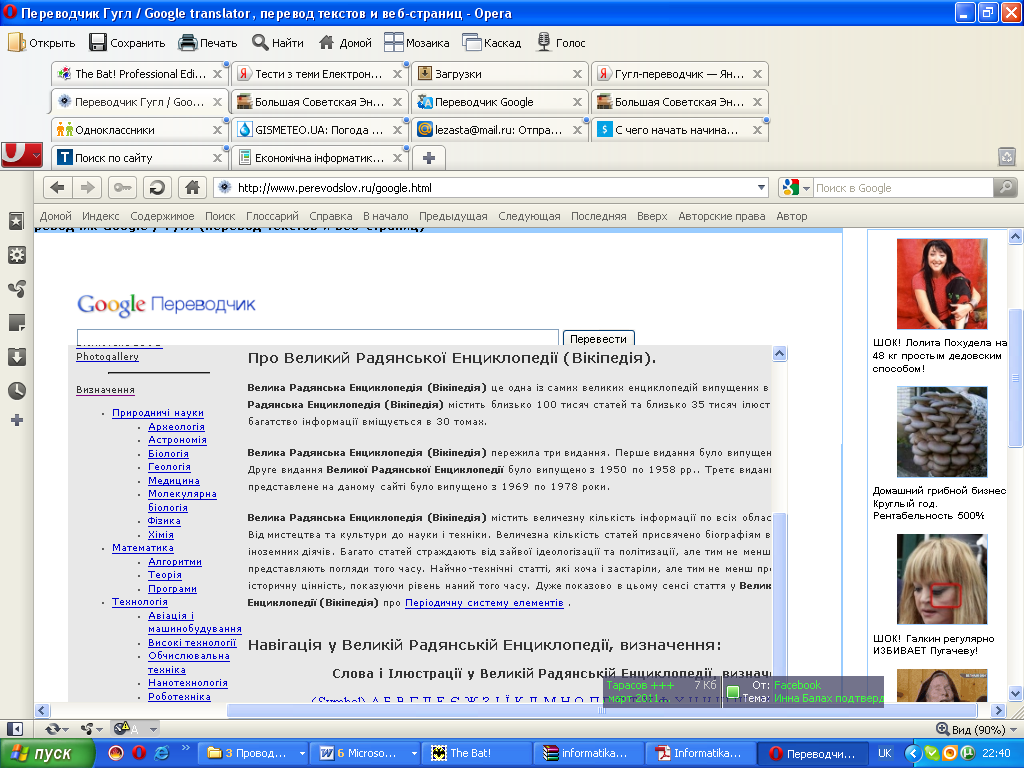Viewport: 1024px width, 768px height.
Task: Open the Photogallery link
Action: [x=107, y=357]
